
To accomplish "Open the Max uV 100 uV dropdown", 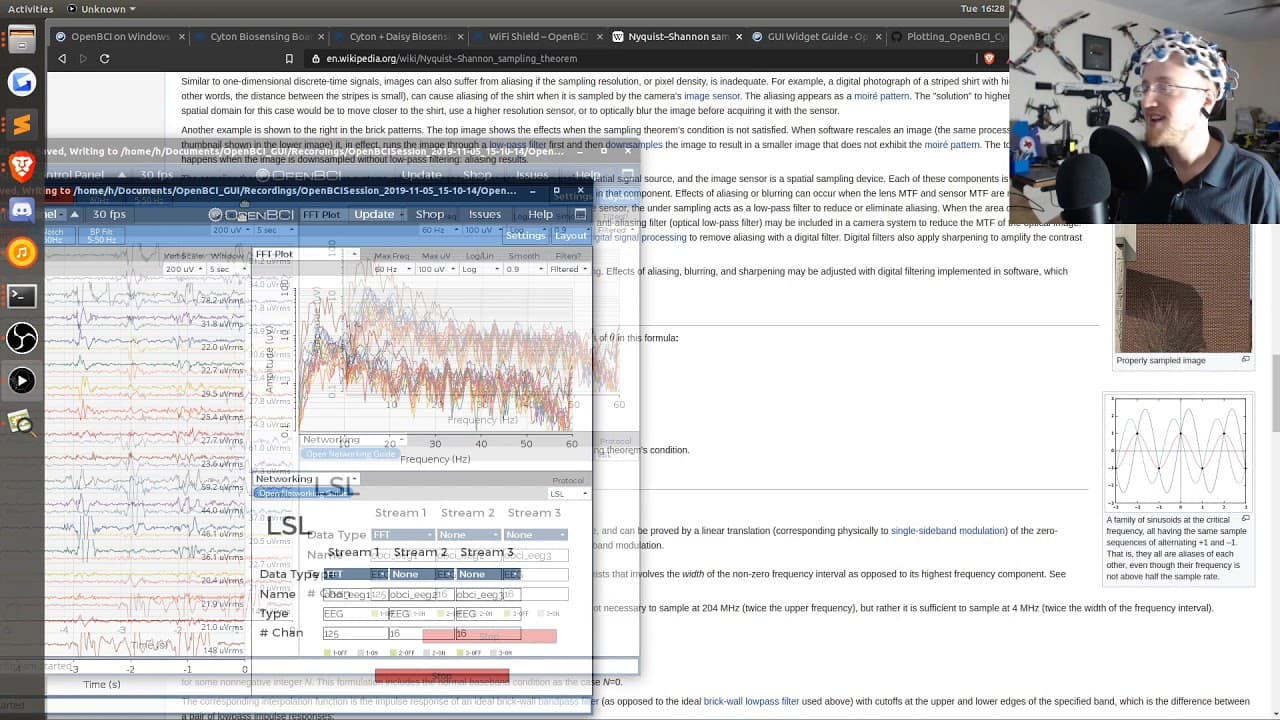I will coord(436,269).
